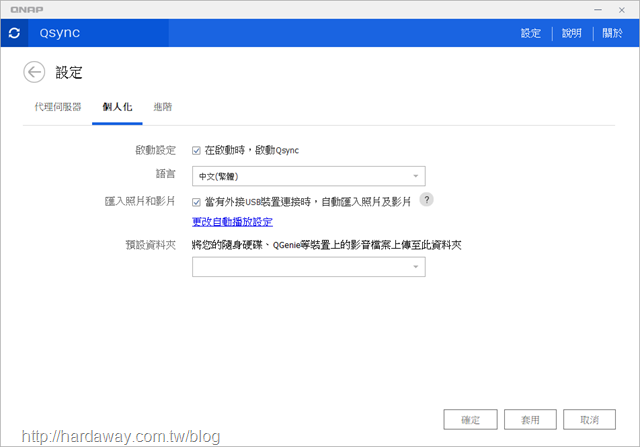Image resolution: width=640 pixels, height=447 pixels.
Task: Click the 更改自動播放設定 link
Action: tap(232, 222)
